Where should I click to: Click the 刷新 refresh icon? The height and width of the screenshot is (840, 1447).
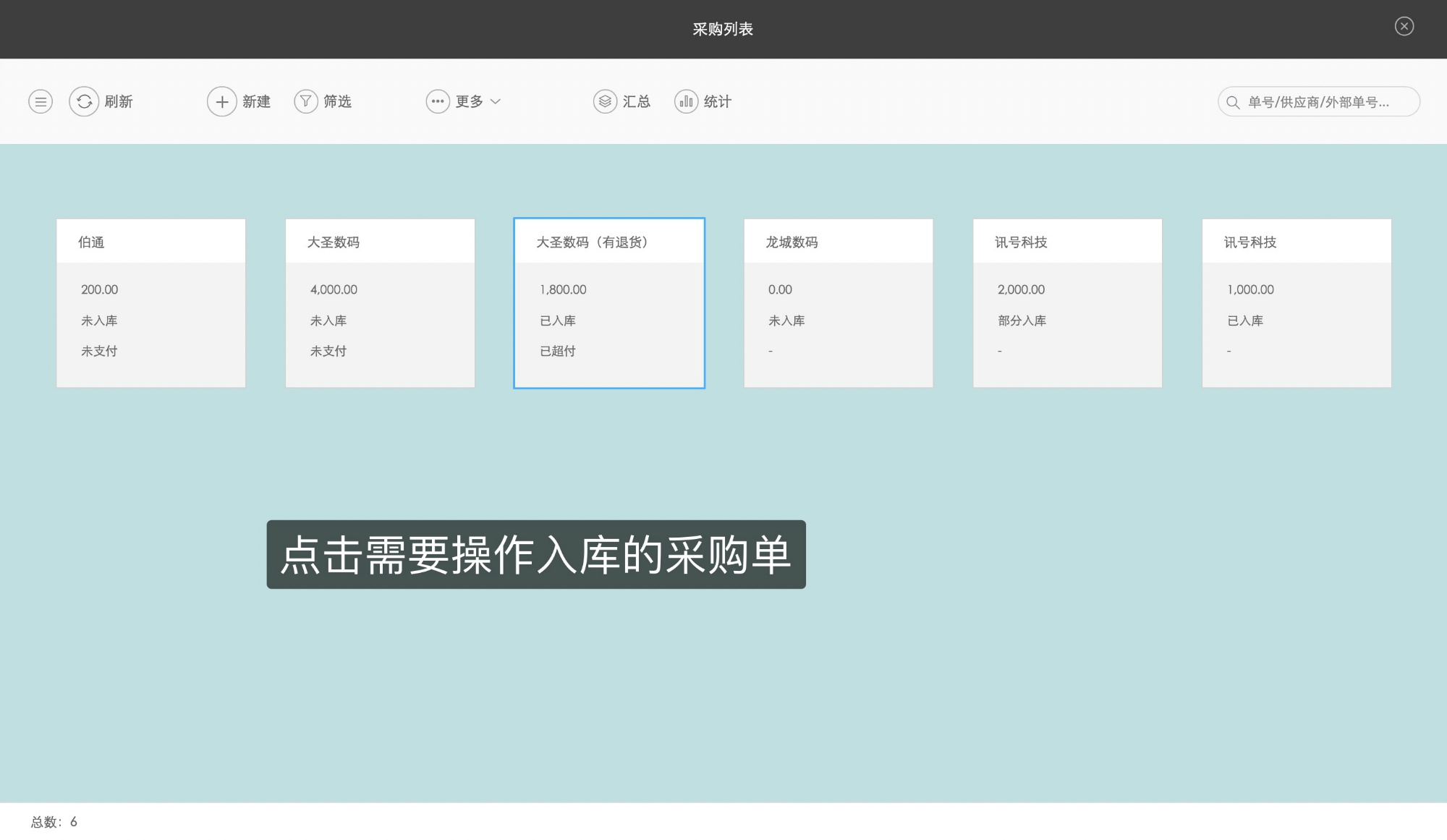coord(83,101)
